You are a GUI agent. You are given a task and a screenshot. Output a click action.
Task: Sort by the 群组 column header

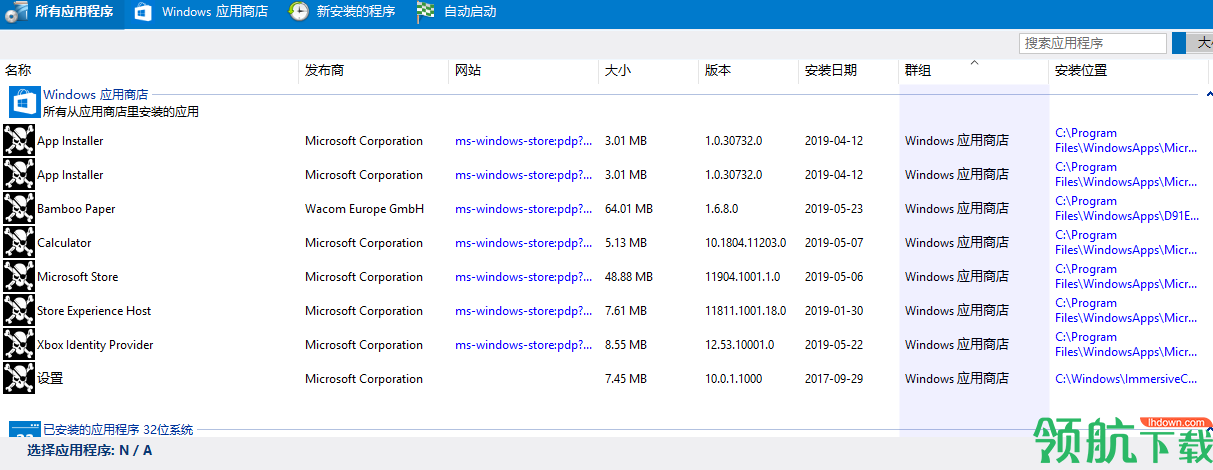click(918, 71)
